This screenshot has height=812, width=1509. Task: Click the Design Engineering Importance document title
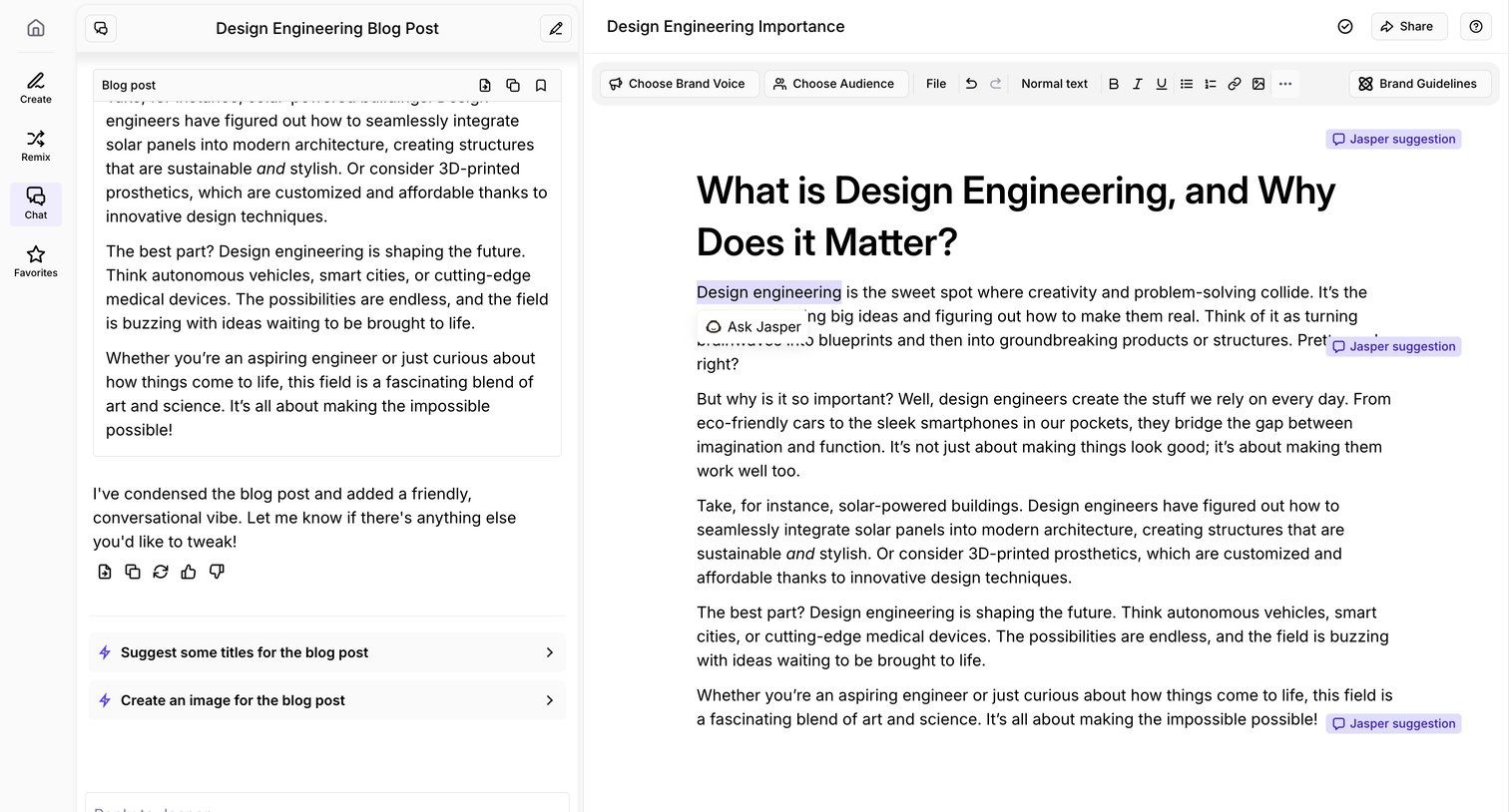(726, 27)
